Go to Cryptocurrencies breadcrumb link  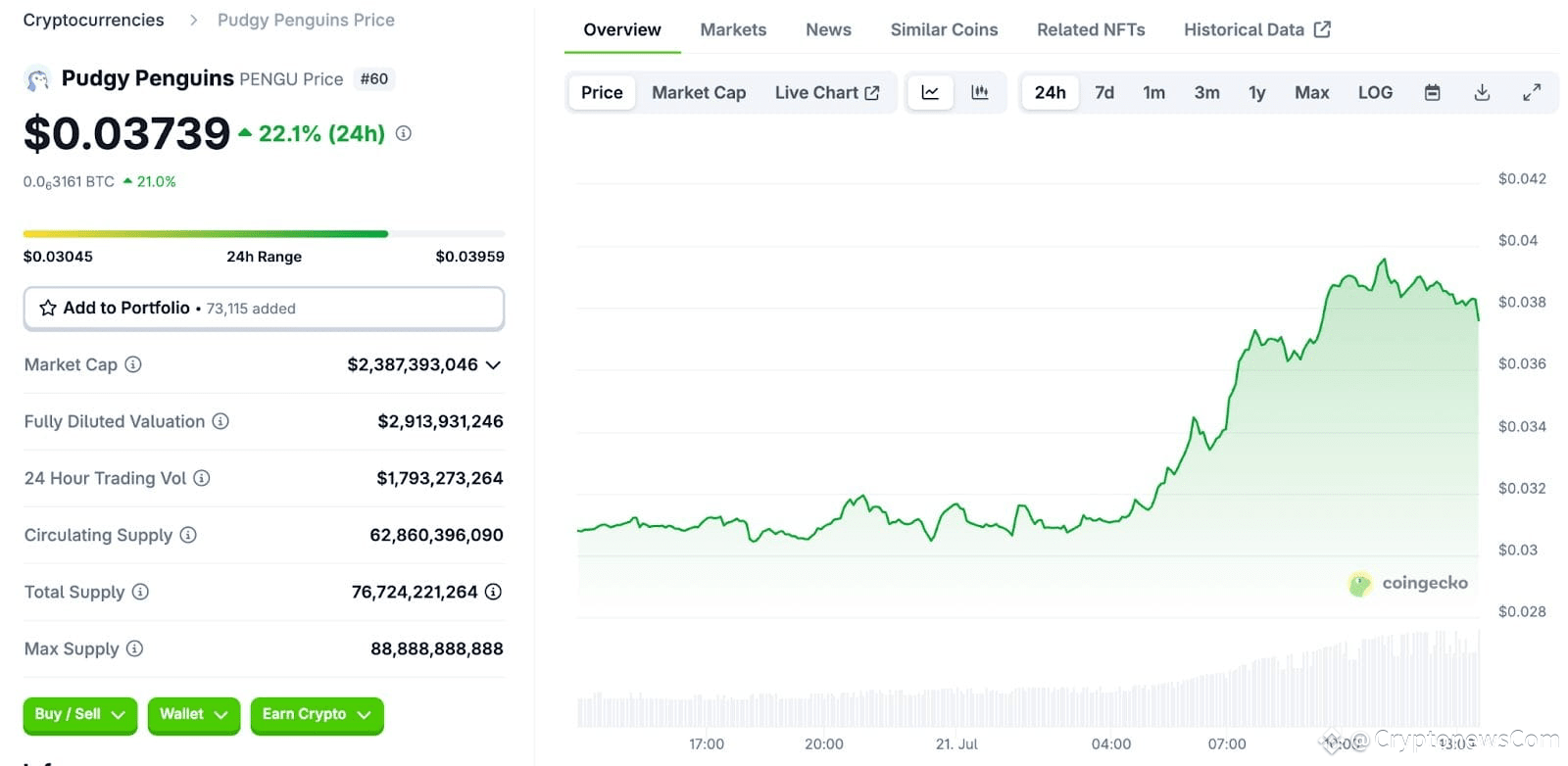pyautogui.click(x=94, y=20)
